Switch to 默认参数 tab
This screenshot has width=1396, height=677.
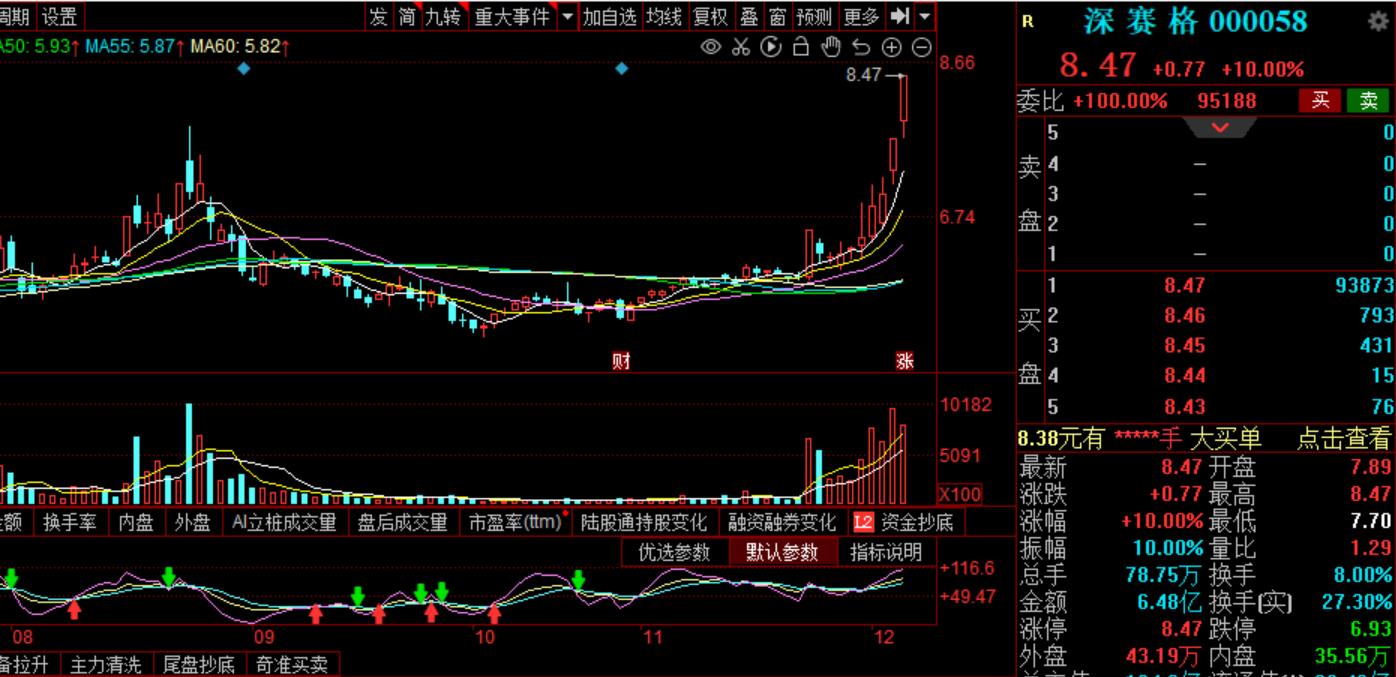(x=782, y=552)
